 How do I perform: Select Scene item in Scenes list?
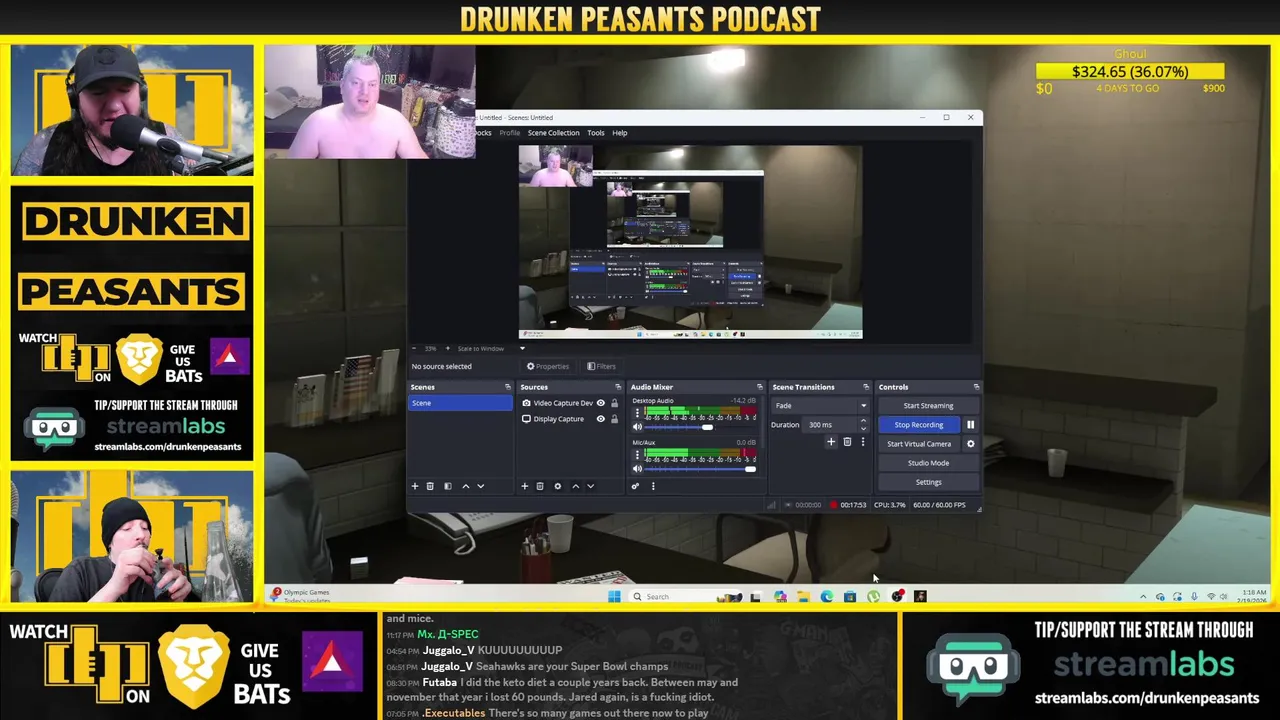coord(461,403)
